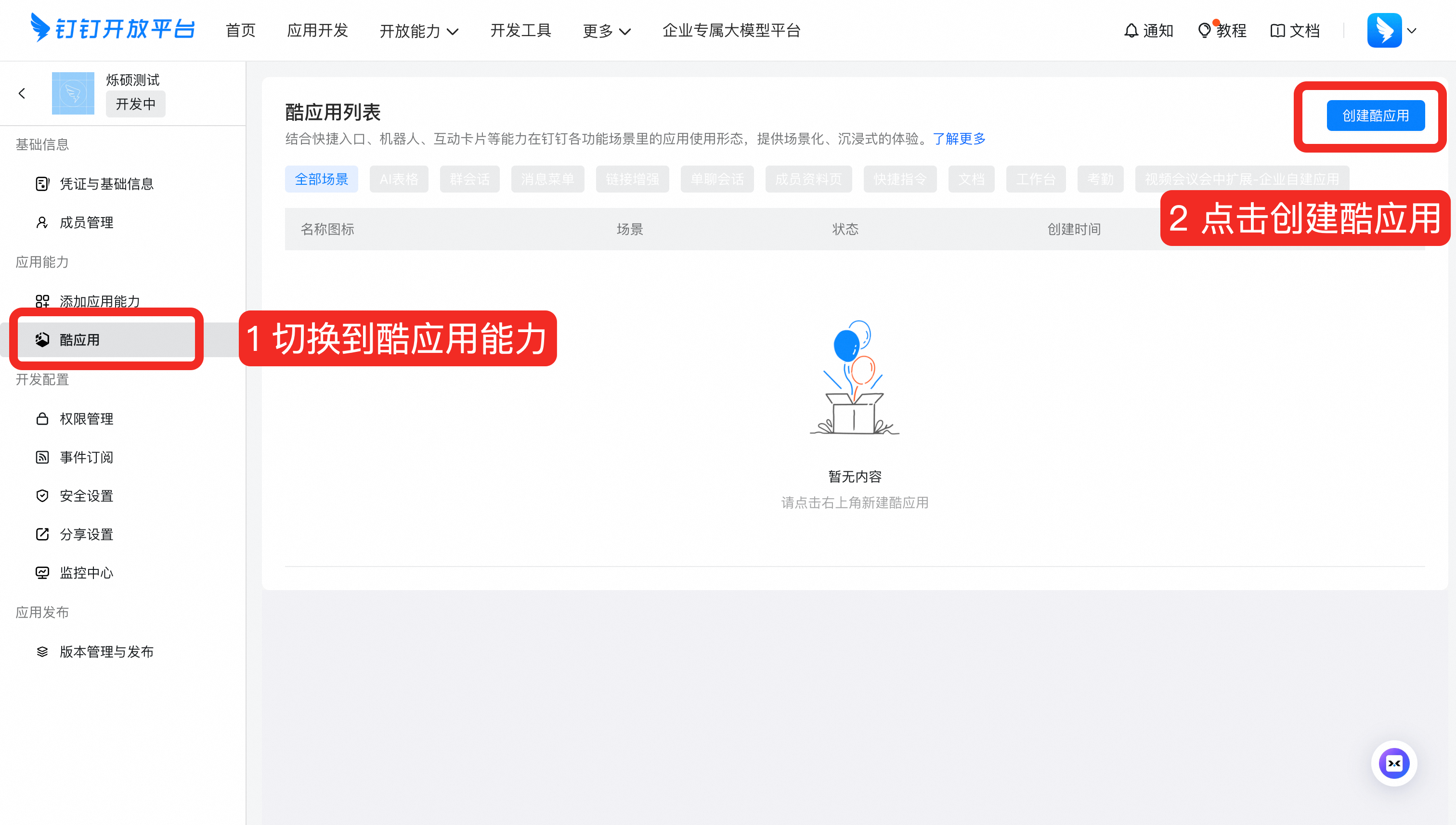Open the 烁硕测试 app icon thumbnail
Image resolution: width=1456 pixels, height=825 pixels.
[x=73, y=93]
